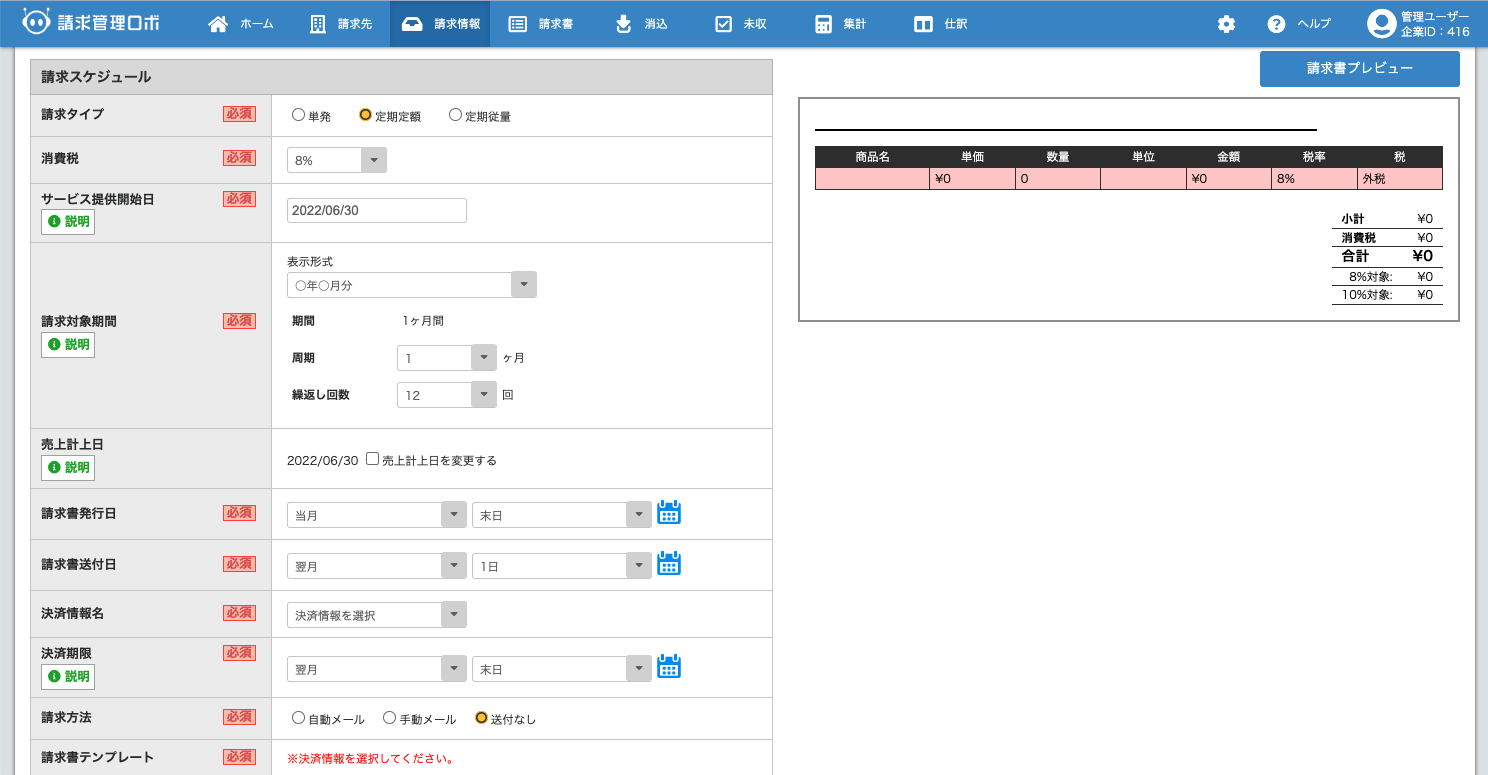The image size is (1488, 775).
Task: Open the 未収 section icon
Action: tap(722, 22)
